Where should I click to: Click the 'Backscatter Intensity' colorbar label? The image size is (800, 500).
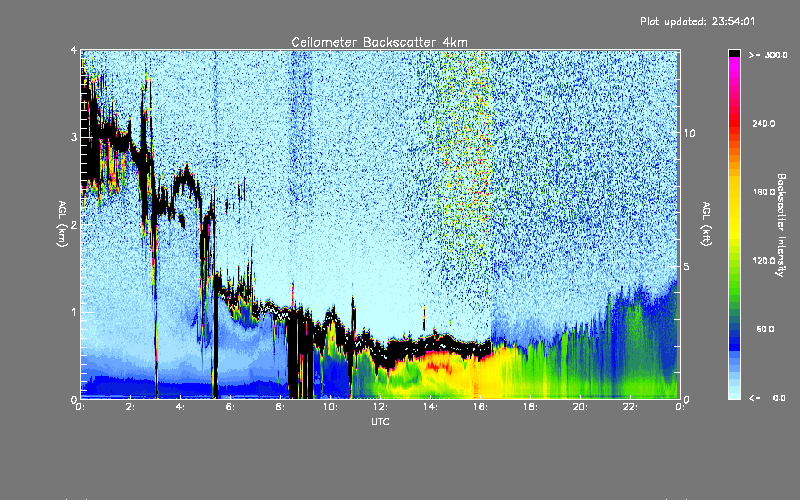781,225
